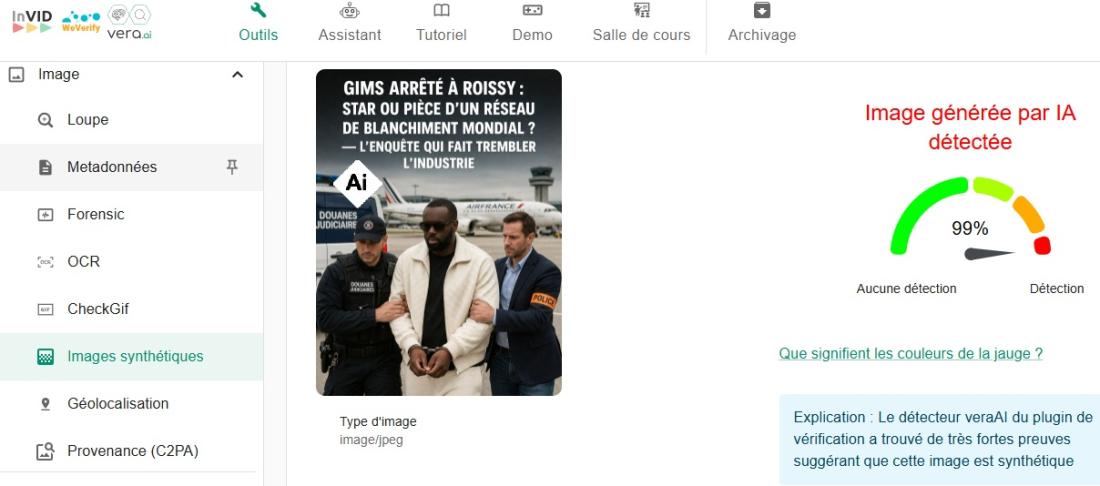The width and height of the screenshot is (1100, 486).
Task: Open the Géolocalisation tool
Action: pyautogui.click(x=132, y=404)
